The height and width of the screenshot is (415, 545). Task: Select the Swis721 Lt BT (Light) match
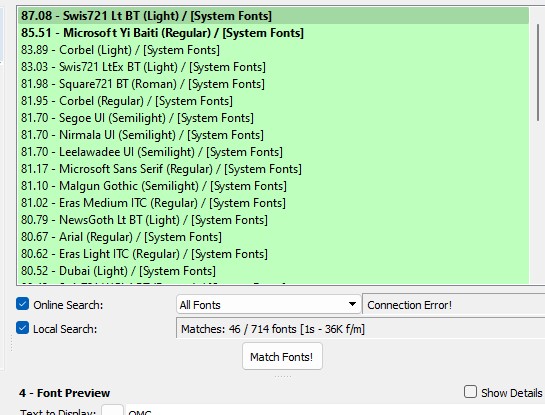[x=274, y=16]
